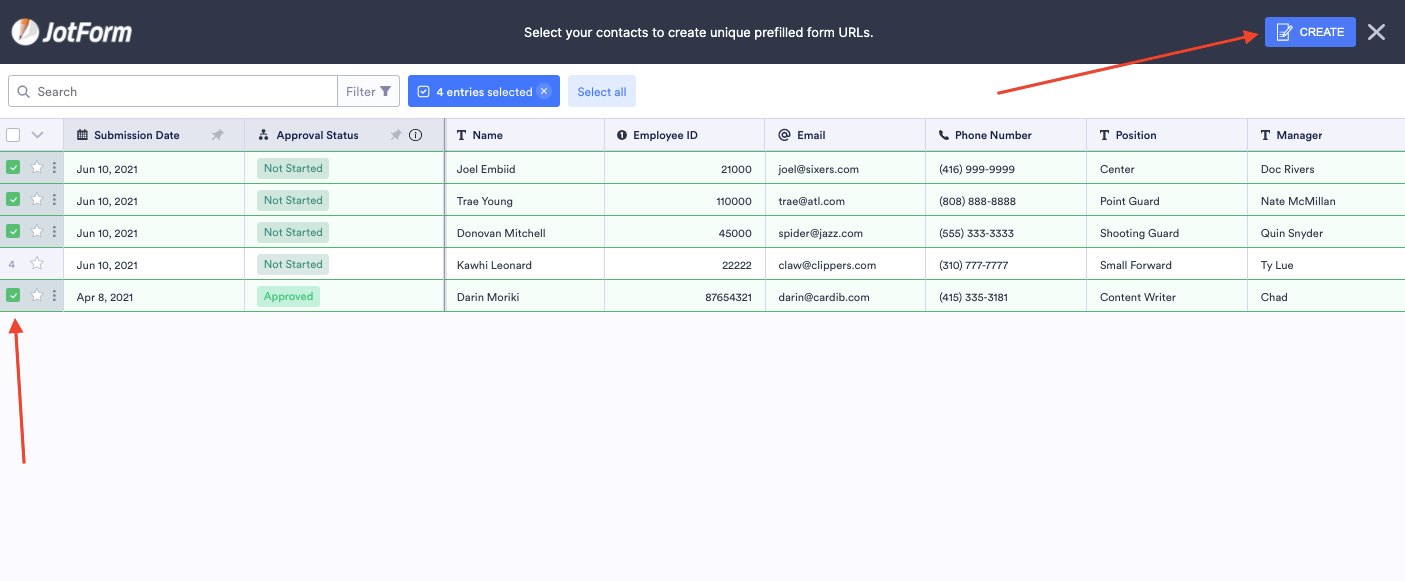The width and height of the screenshot is (1405, 581).
Task: Toggle pin on Submission Date column
Action: [218, 135]
